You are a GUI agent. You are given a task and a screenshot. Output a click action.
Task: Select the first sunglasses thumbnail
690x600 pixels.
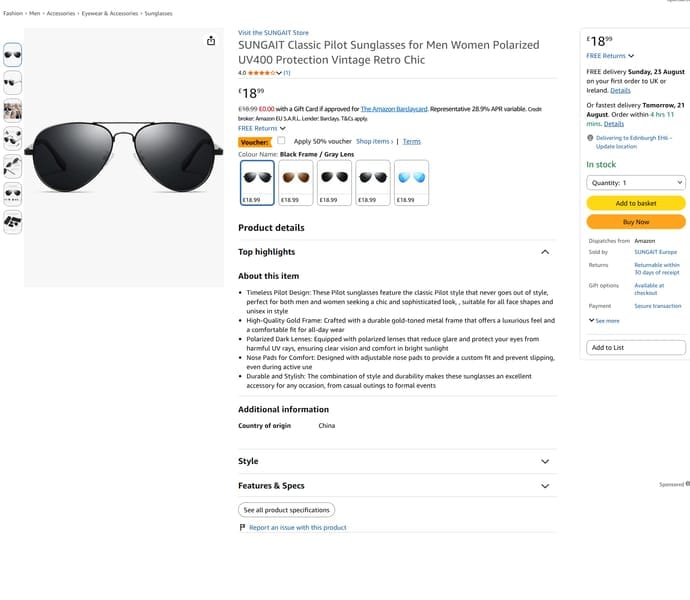(13, 55)
